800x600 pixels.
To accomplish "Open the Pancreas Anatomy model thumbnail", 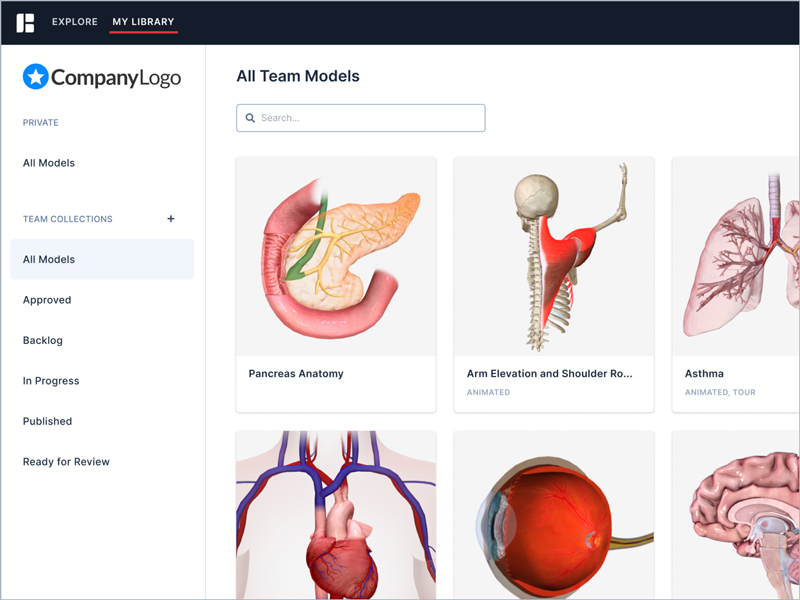I will [x=336, y=256].
